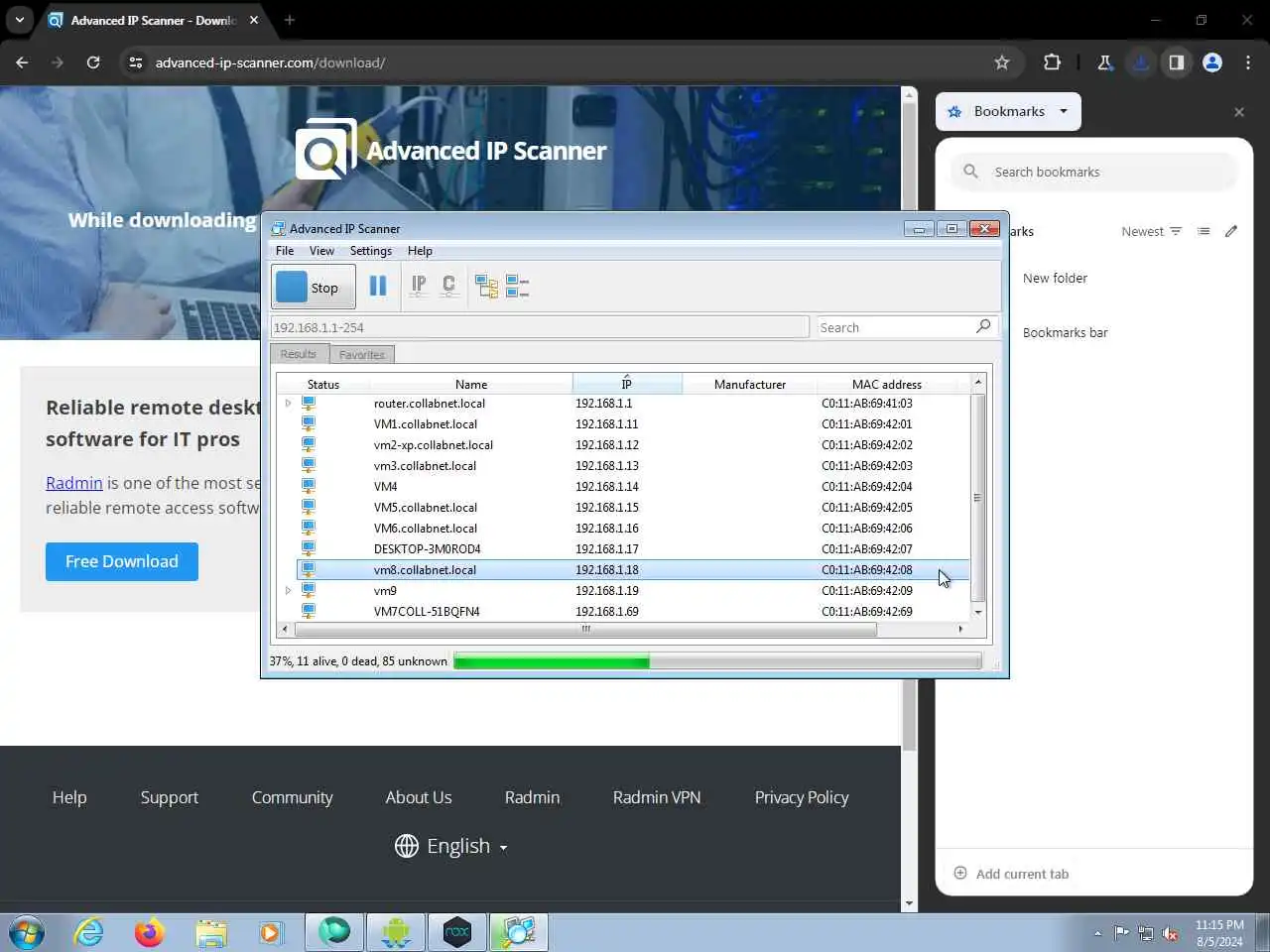Screen dimensions: 1270x952
Task: Open the Bookmarks side panel dropdown
Action: coord(1009,111)
